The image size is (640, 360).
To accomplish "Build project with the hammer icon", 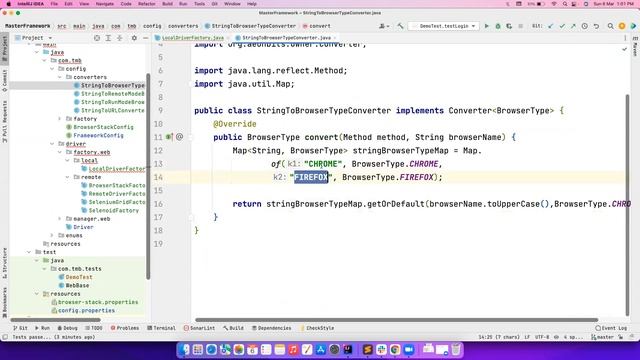I will pyautogui.click(x=400, y=26).
